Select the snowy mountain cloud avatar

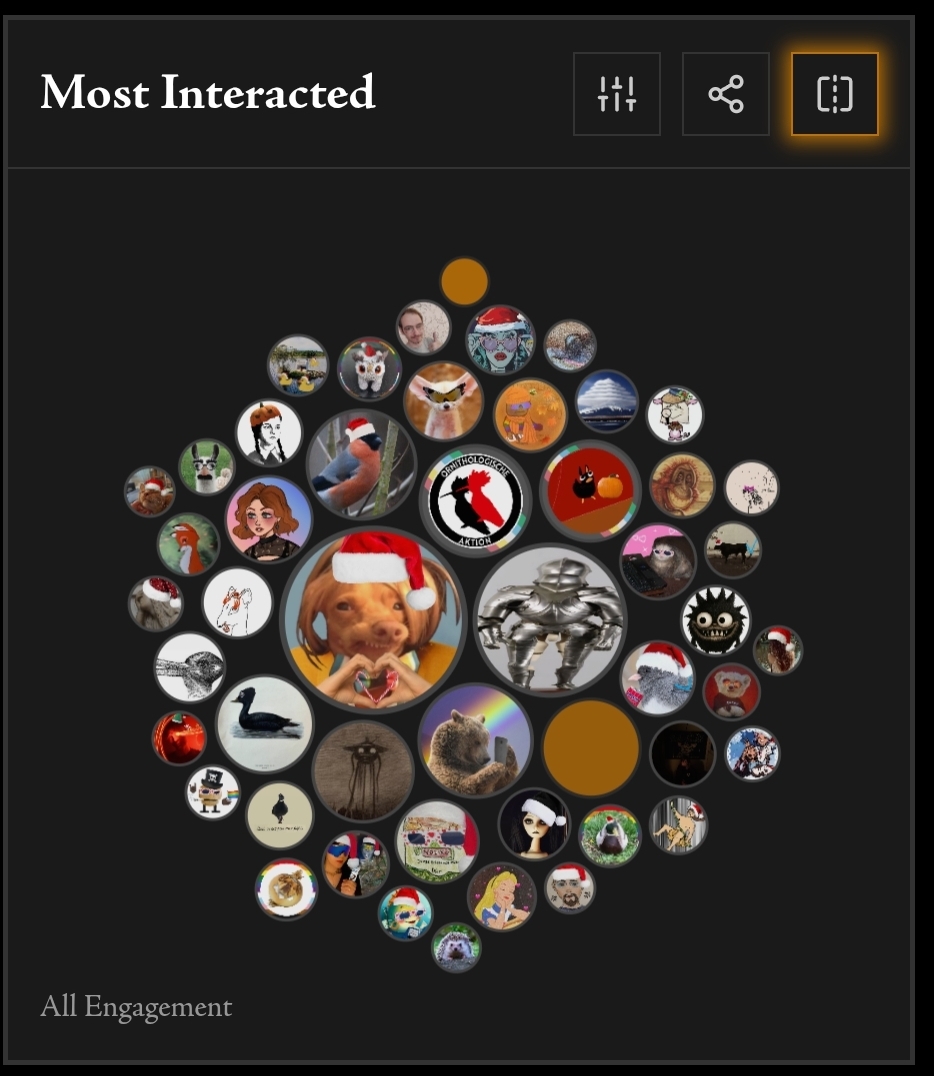click(607, 401)
